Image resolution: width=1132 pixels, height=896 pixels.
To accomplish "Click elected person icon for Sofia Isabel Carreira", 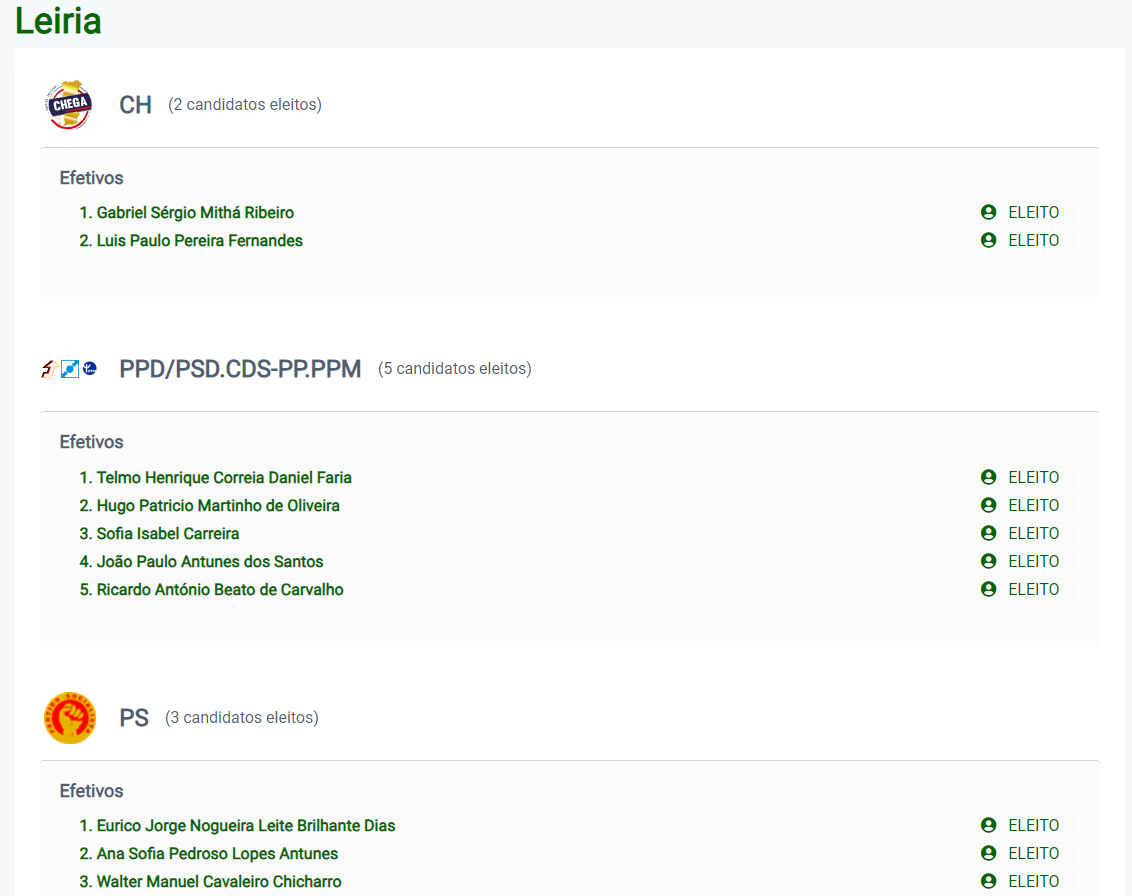I will (x=988, y=534).
